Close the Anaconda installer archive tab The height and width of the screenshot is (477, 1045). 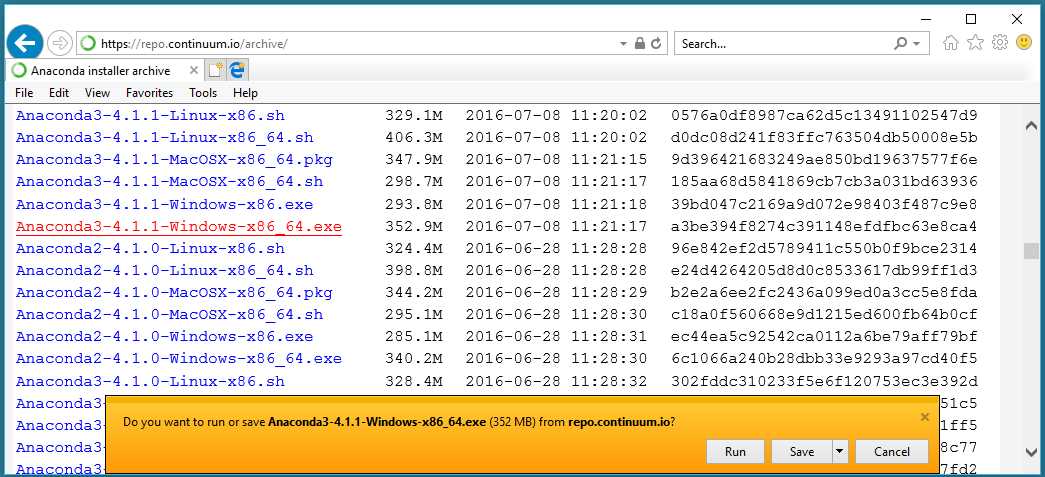coord(193,71)
